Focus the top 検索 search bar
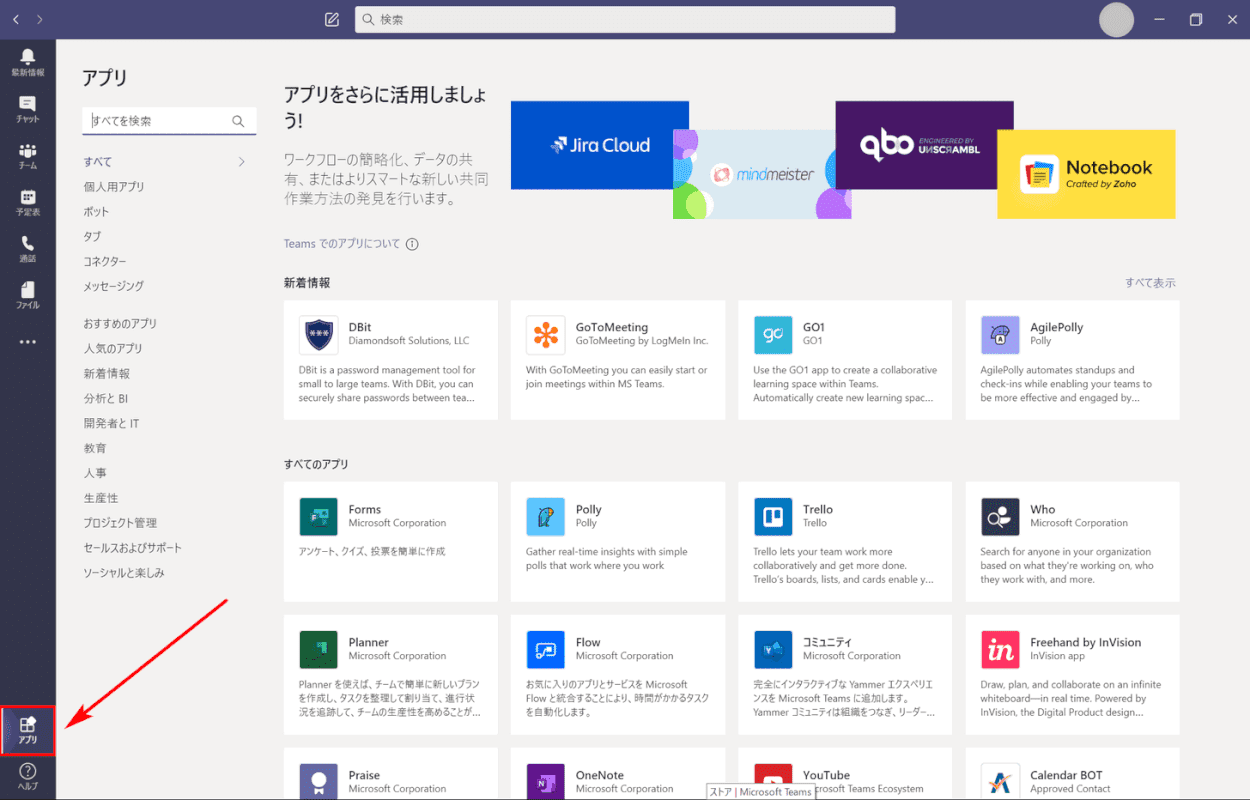 point(625,19)
